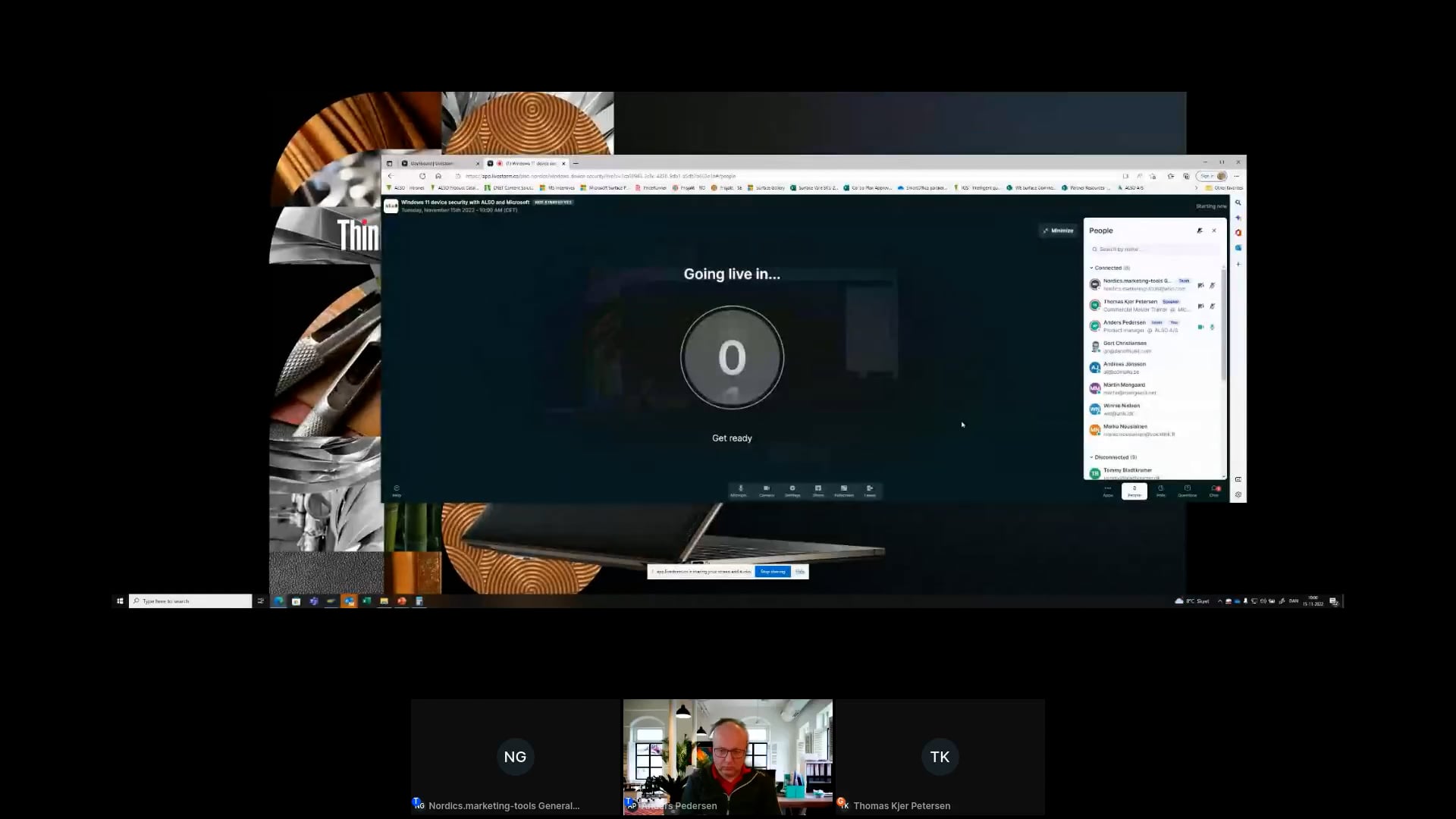The height and width of the screenshot is (819, 1456).
Task: Close the Windows 11 device security tab
Action: (563, 163)
